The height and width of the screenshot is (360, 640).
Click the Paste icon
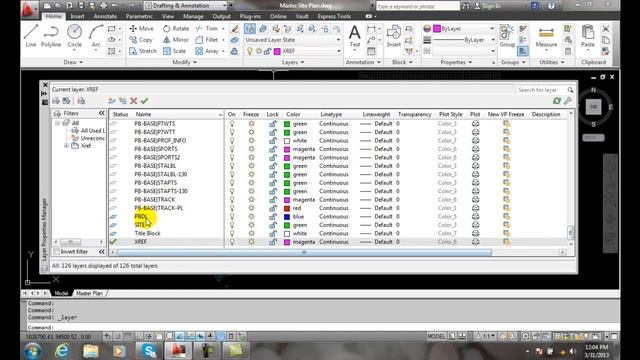[588, 36]
